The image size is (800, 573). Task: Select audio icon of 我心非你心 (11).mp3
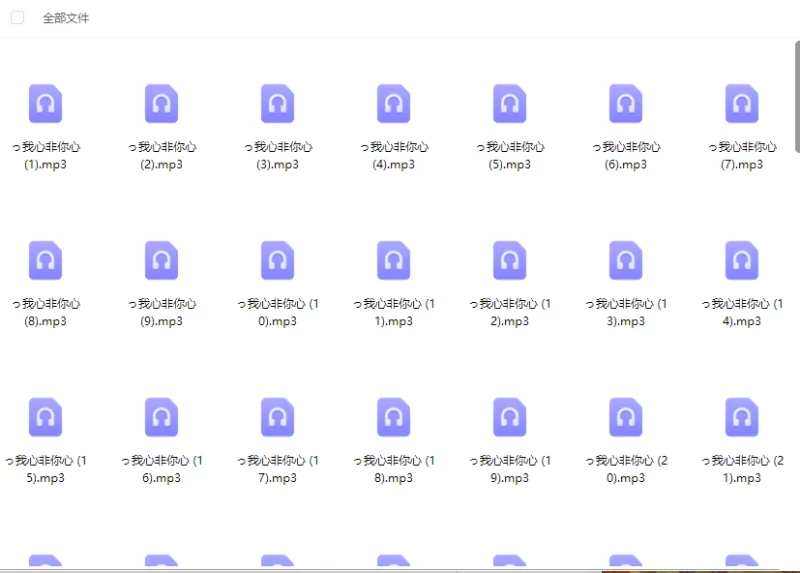click(393, 260)
